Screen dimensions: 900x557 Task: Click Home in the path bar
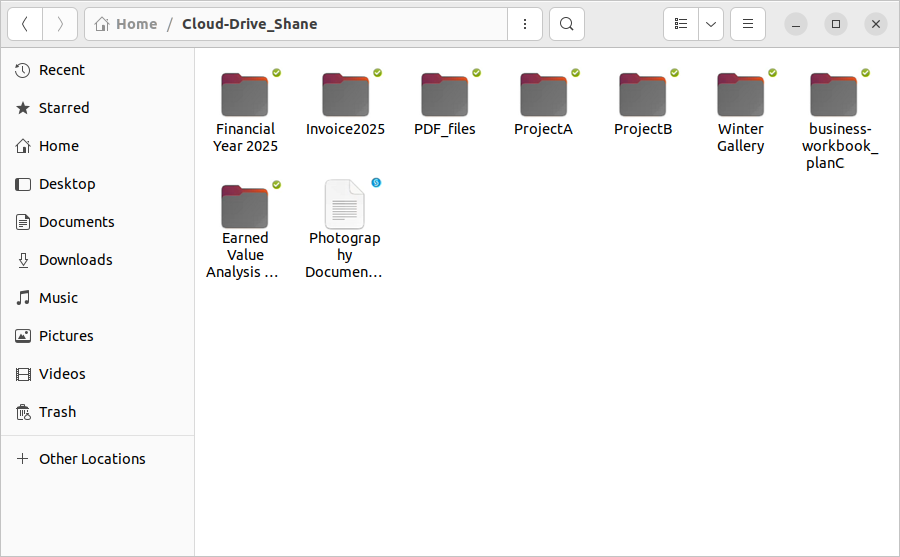coord(126,24)
